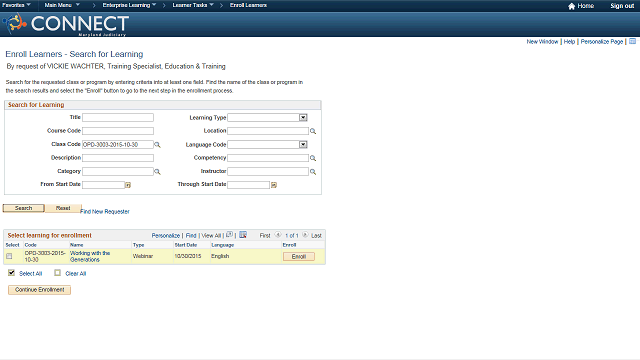Click the 10/30/2015 start date cell
The image size is (640, 360).
188,256
